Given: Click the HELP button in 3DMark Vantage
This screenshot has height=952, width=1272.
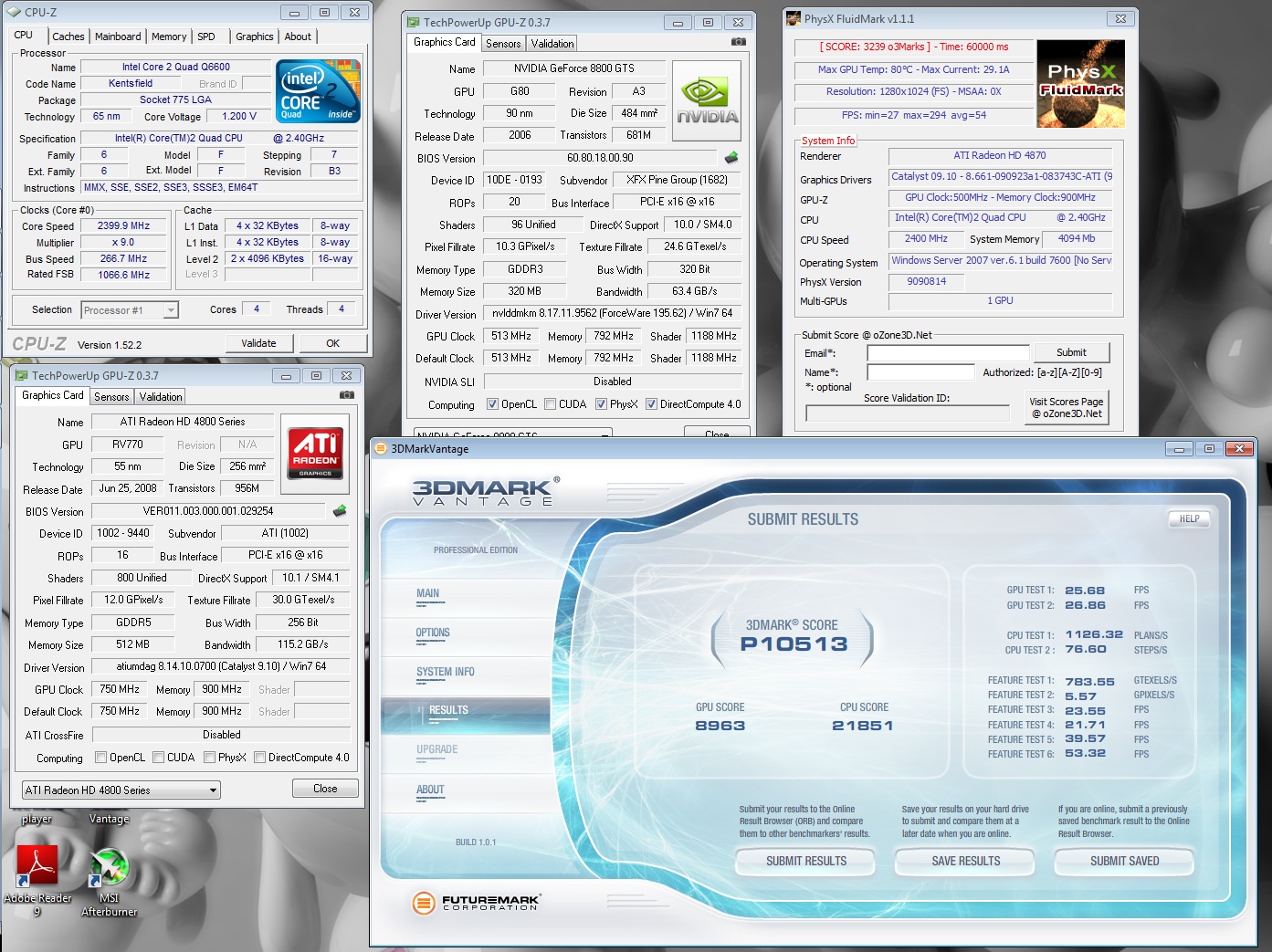Looking at the screenshot, I should click(x=1189, y=518).
